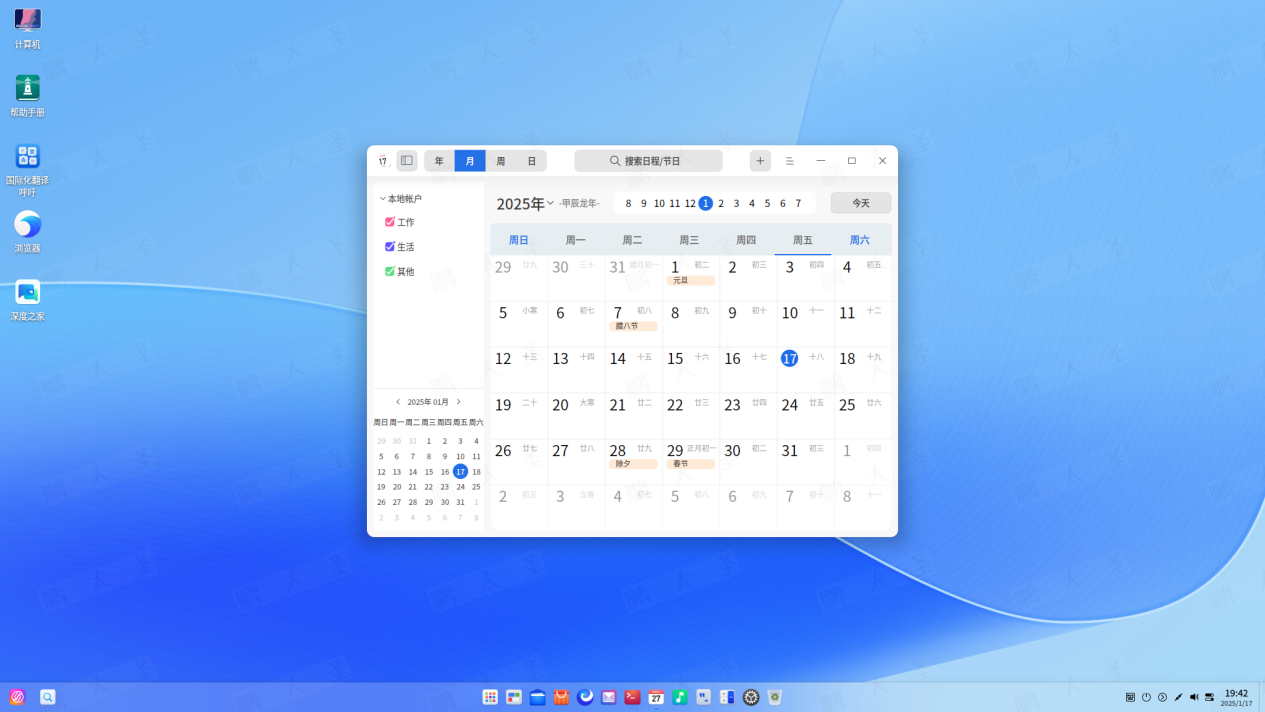Uncheck the 其他 calendar checkbox

390,271
